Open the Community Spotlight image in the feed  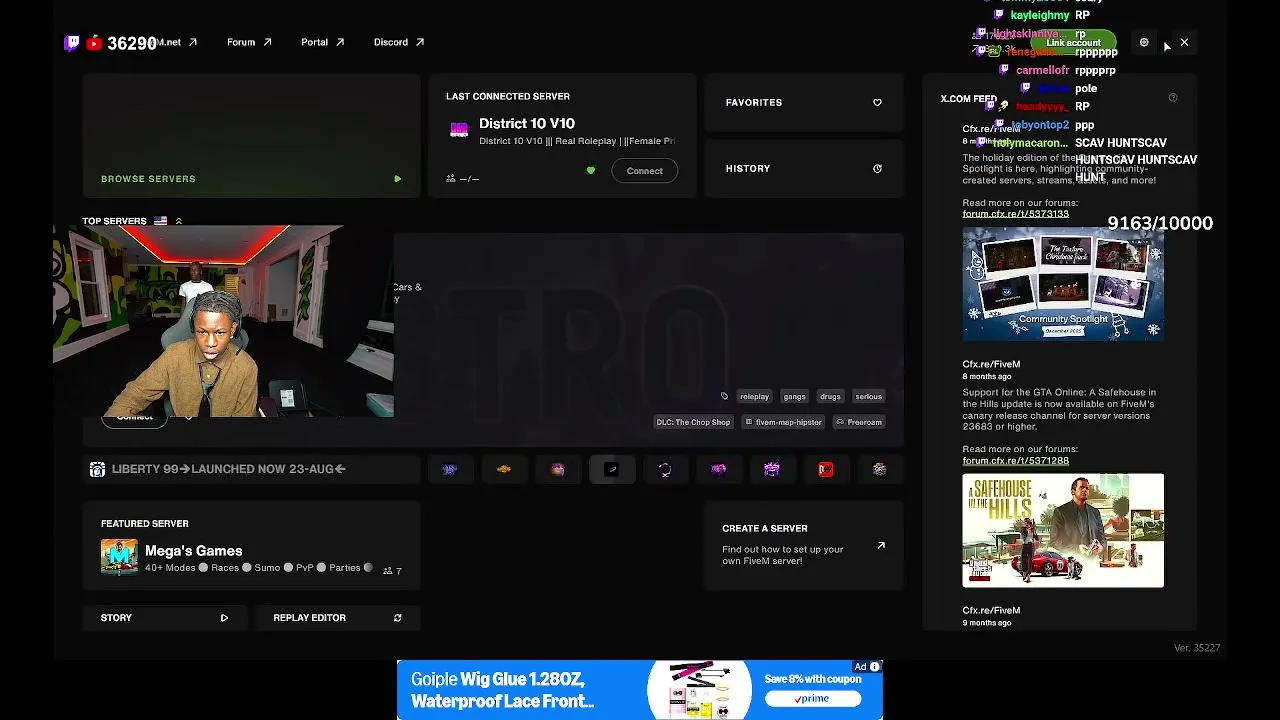coord(1063,284)
